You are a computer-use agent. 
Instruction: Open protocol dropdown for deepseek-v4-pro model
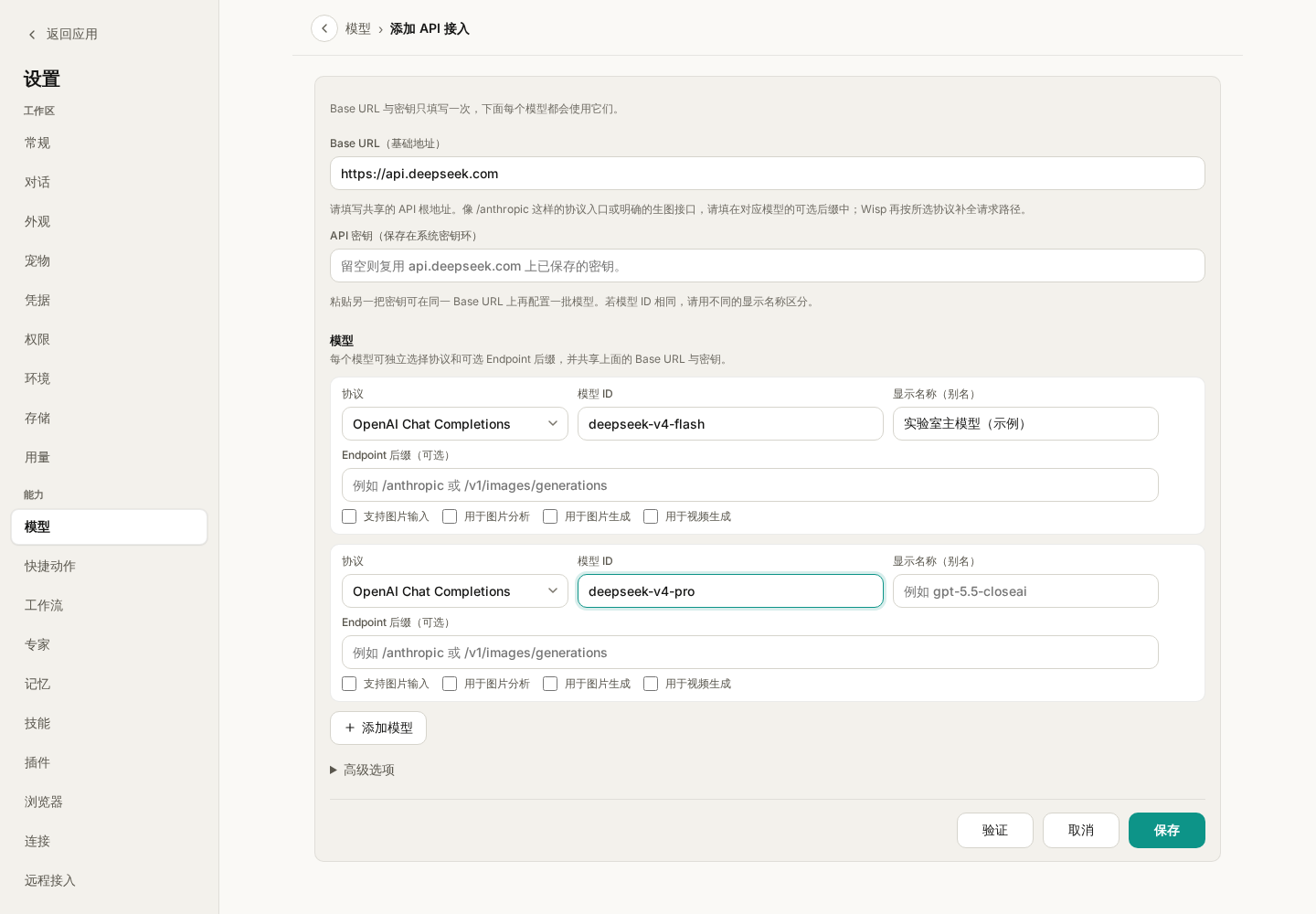pos(455,591)
